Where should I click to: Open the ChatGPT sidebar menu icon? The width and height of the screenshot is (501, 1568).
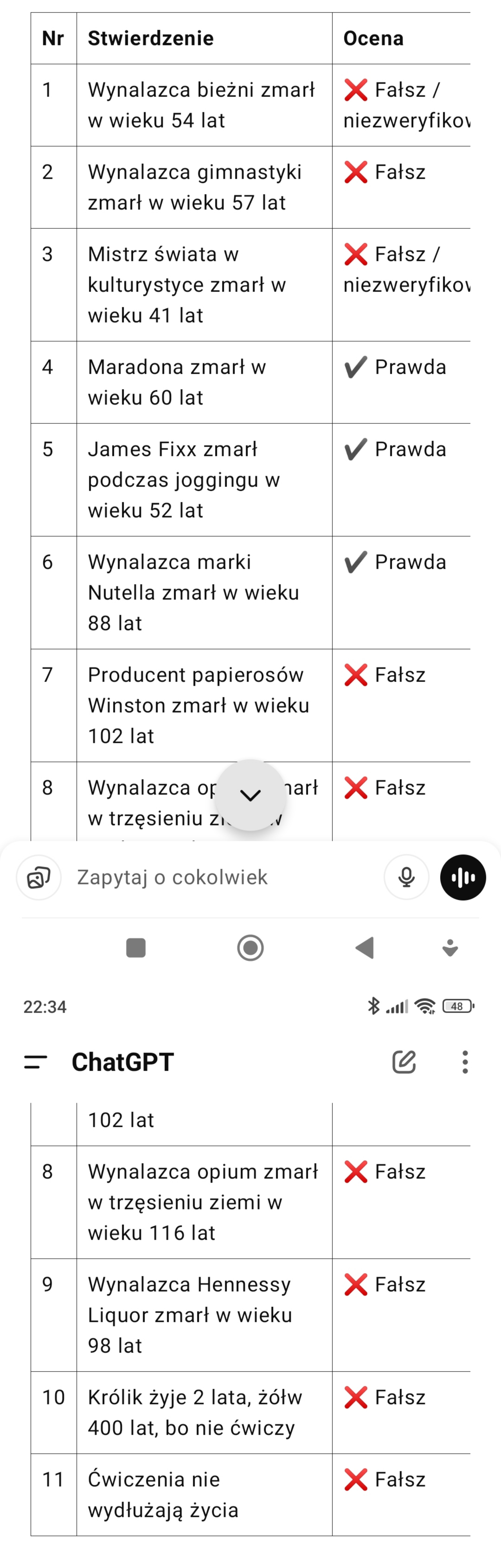click(35, 1062)
